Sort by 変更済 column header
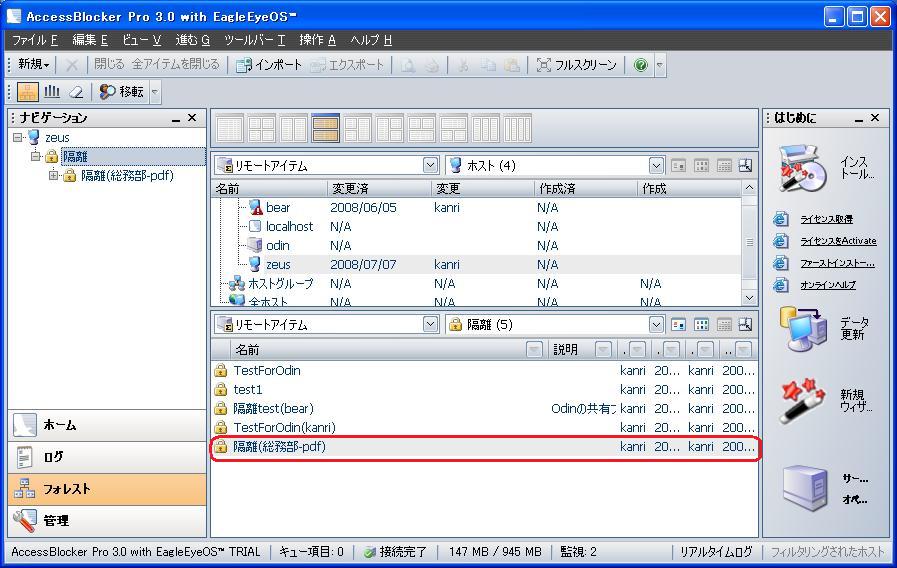The width and height of the screenshot is (897, 568). [x=378, y=189]
